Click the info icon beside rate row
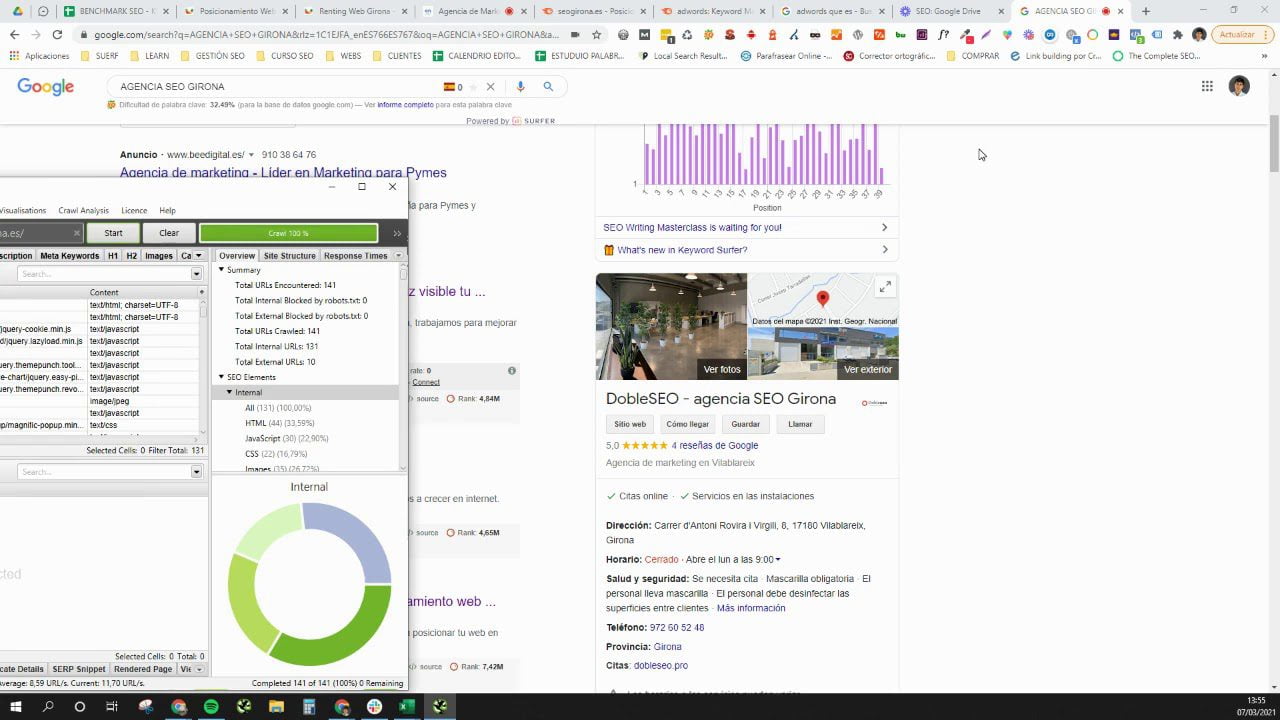The height and width of the screenshot is (720, 1280). pyautogui.click(x=512, y=371)
